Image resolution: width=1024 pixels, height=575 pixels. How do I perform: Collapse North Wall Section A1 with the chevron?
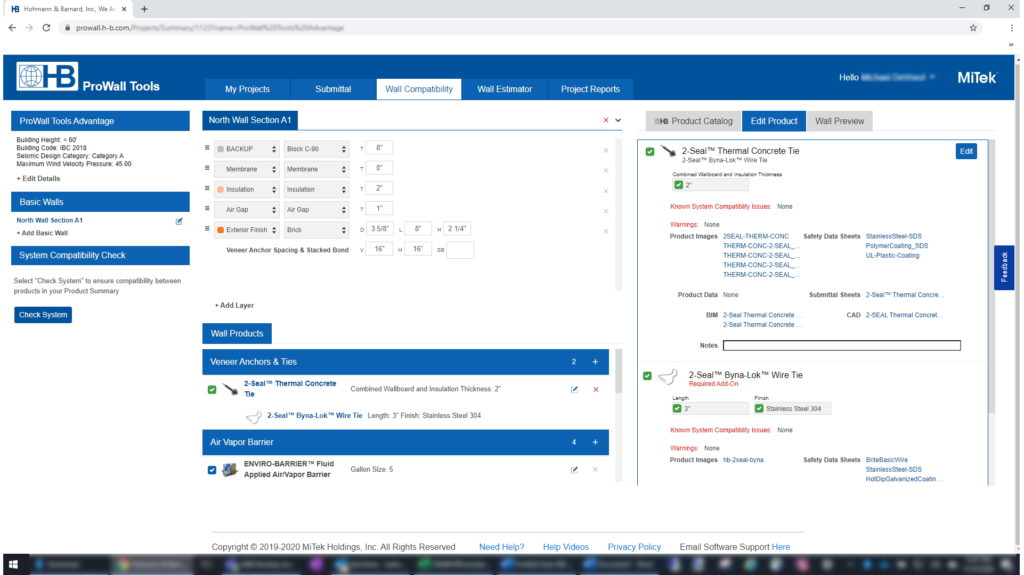pyautogui.click(x=618, y=120)
